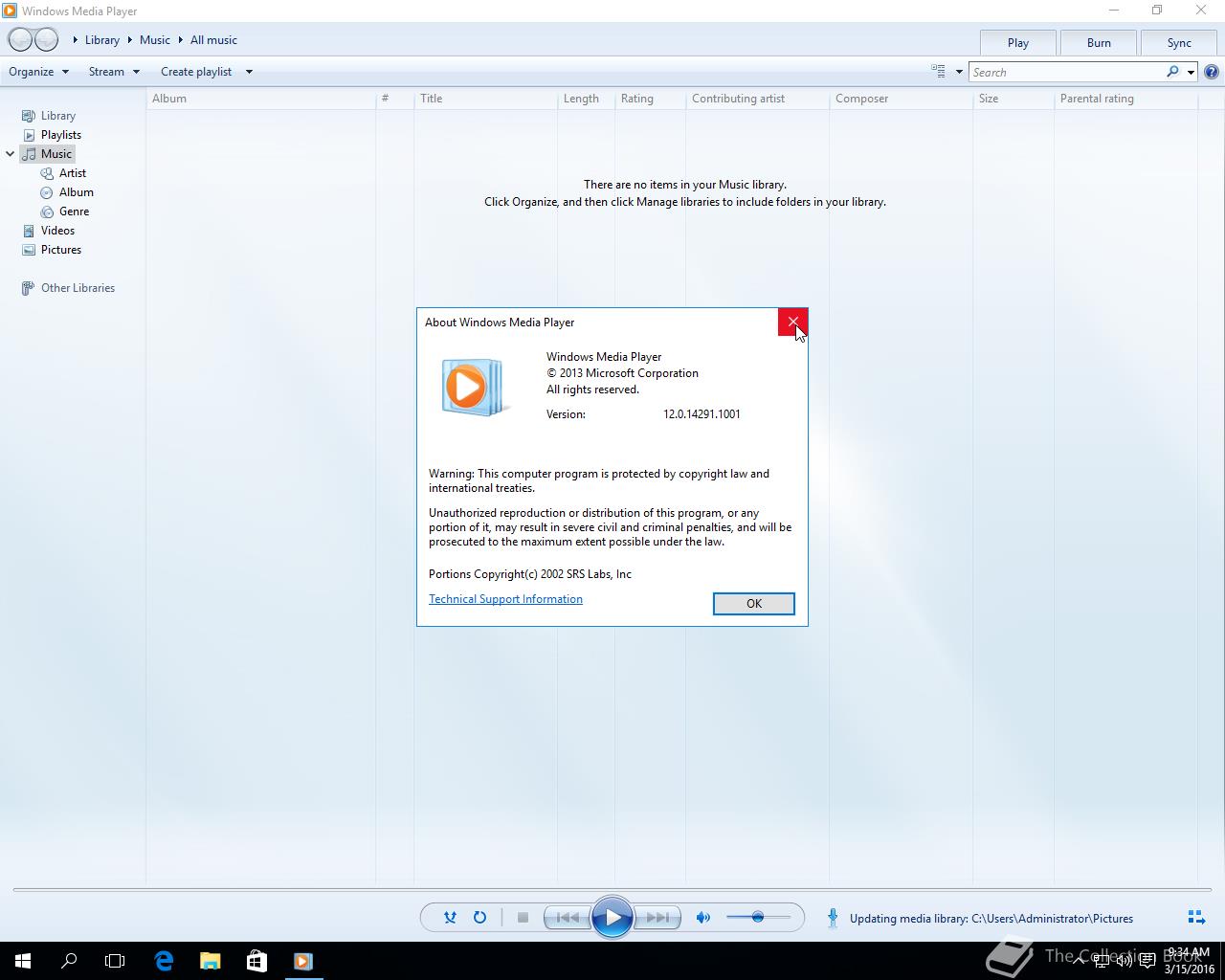Adjust the volume slider
1225x980 pixels.
[758, 918]
